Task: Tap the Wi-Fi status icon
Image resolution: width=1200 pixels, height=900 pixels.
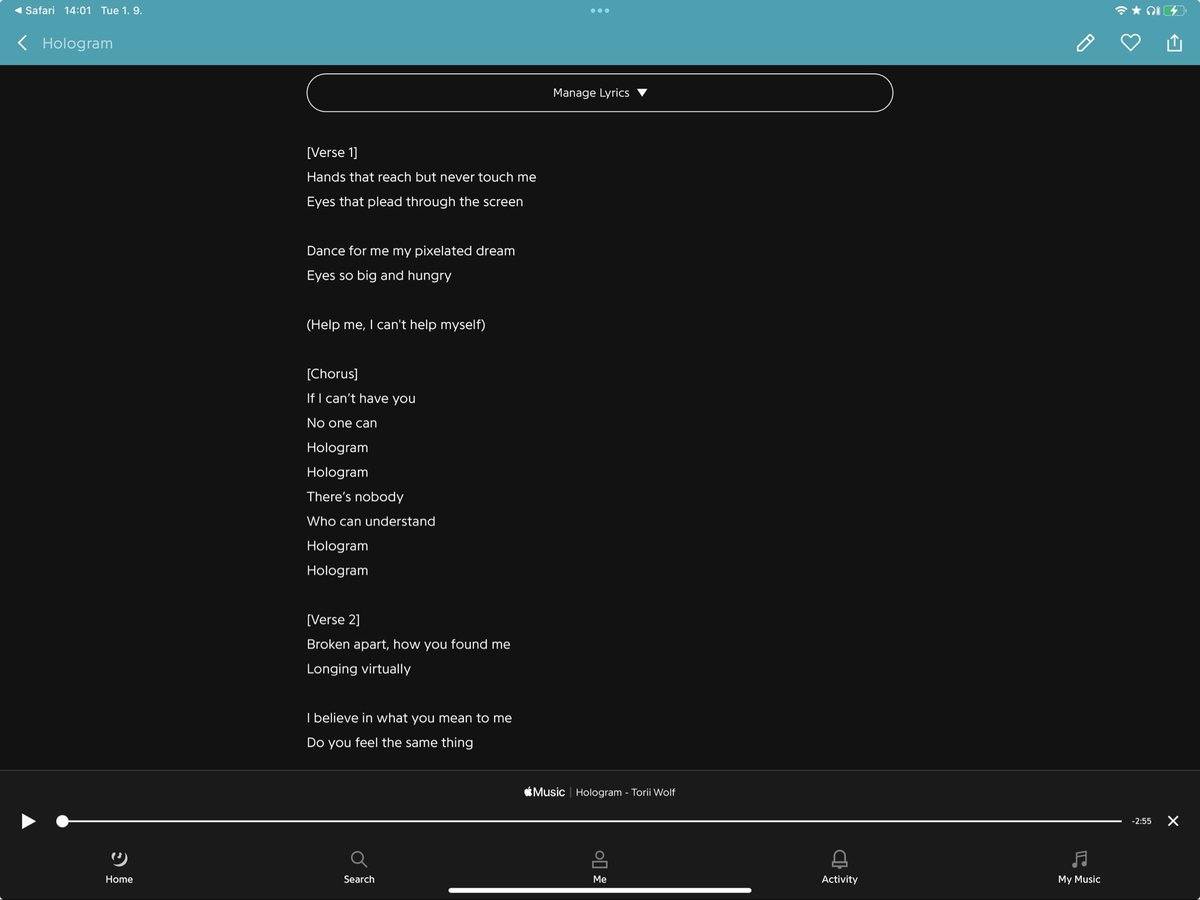Action: [x=1121, y=10]
